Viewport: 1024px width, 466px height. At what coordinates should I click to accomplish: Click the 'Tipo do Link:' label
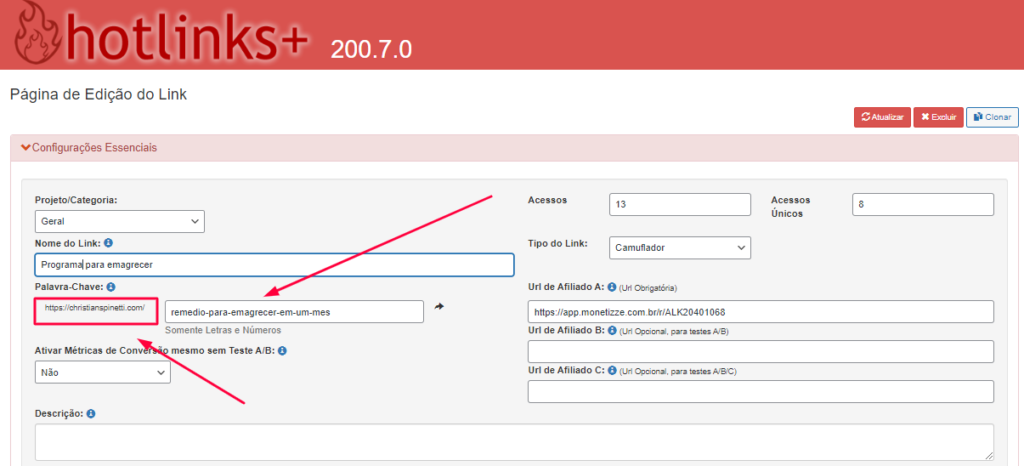pyautogui.click(x=558, y=243)
